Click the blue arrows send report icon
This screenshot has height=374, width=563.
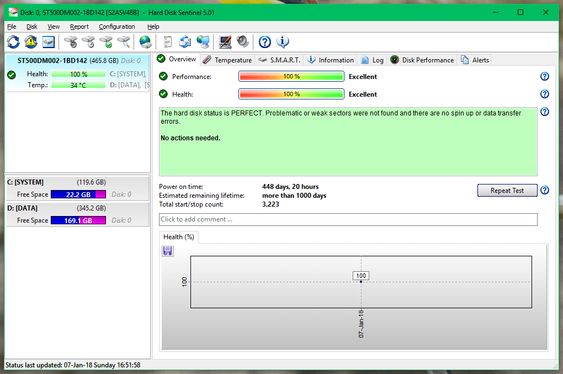point(185,42)
